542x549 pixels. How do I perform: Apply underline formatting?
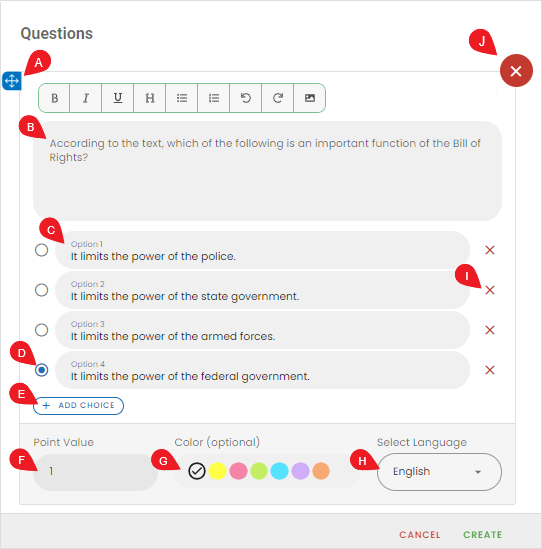[118, 98]
